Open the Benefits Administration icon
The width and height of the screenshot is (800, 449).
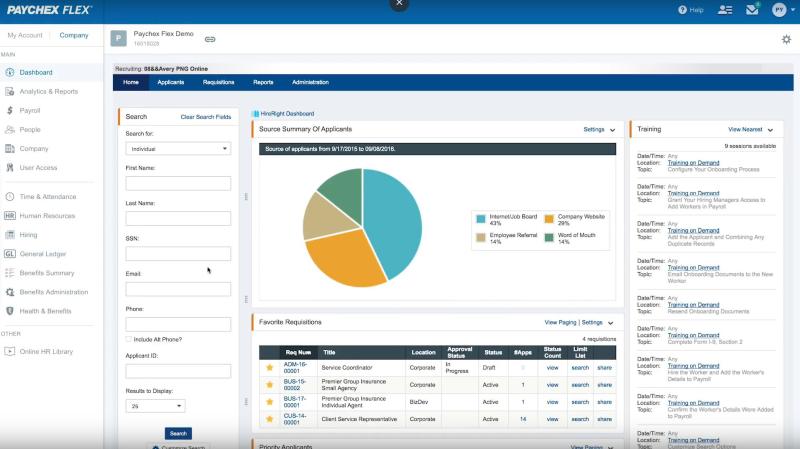(10, 292)
